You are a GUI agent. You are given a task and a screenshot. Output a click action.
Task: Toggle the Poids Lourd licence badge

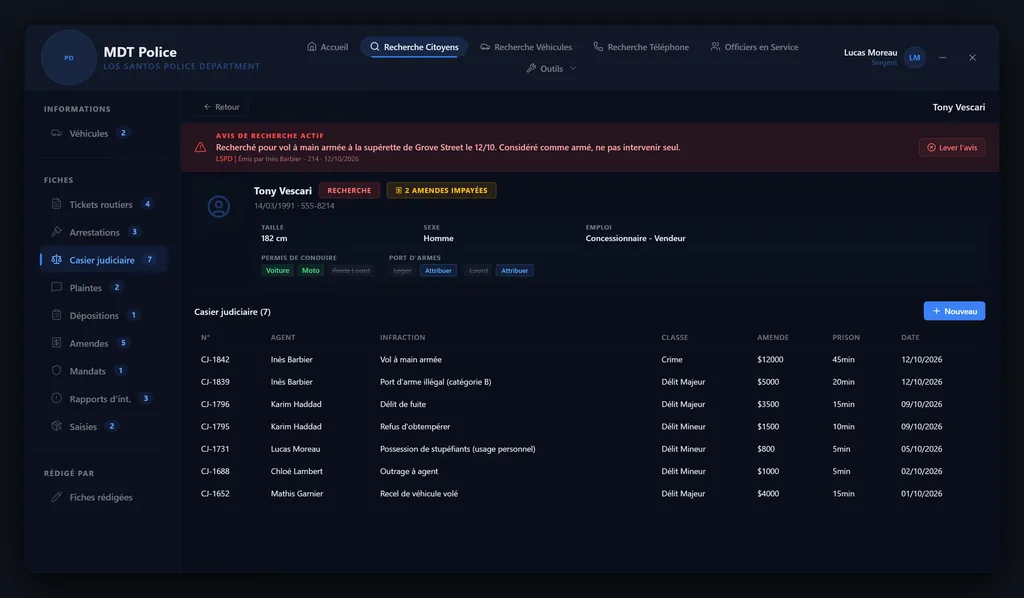point(351,270)
